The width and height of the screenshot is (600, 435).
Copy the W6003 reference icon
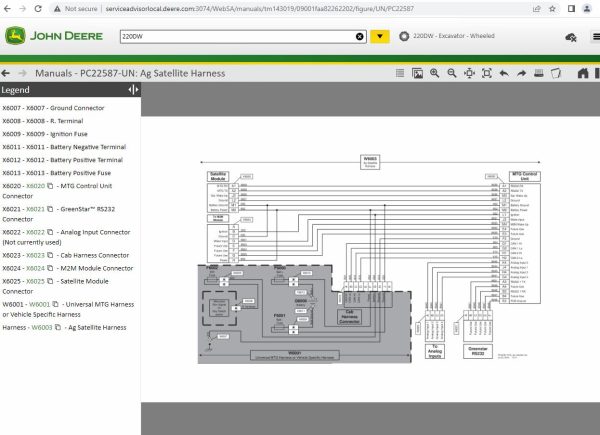pyautogui.click(x=58, y=327)
